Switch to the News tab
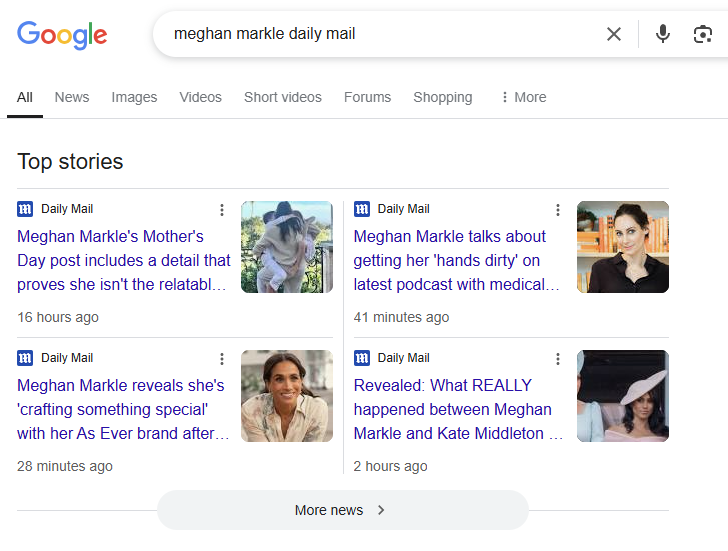Viewport: 728px width, 551px height. click(72, 97)
